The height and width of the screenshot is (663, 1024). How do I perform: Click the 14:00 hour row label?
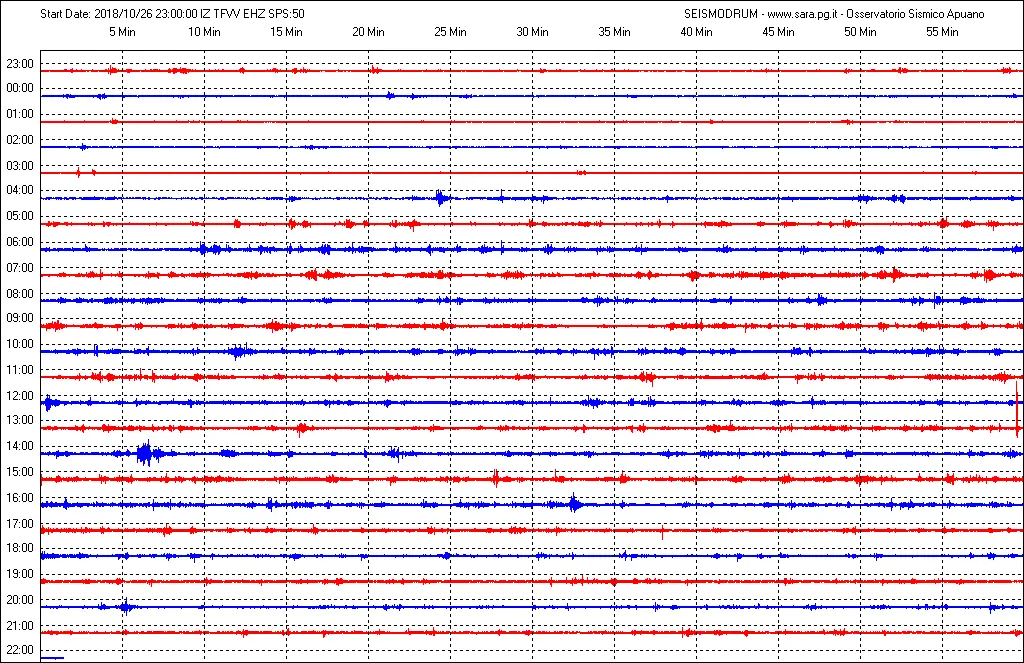pos(20,446)
